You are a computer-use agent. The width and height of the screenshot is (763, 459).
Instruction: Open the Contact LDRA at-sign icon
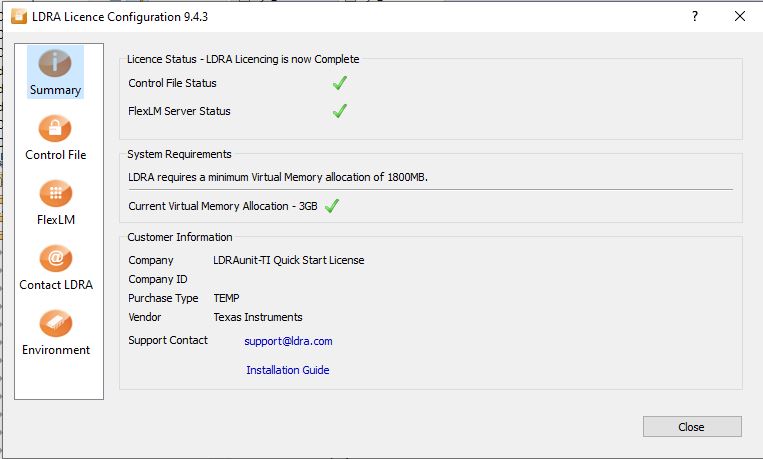pos(55,258)
